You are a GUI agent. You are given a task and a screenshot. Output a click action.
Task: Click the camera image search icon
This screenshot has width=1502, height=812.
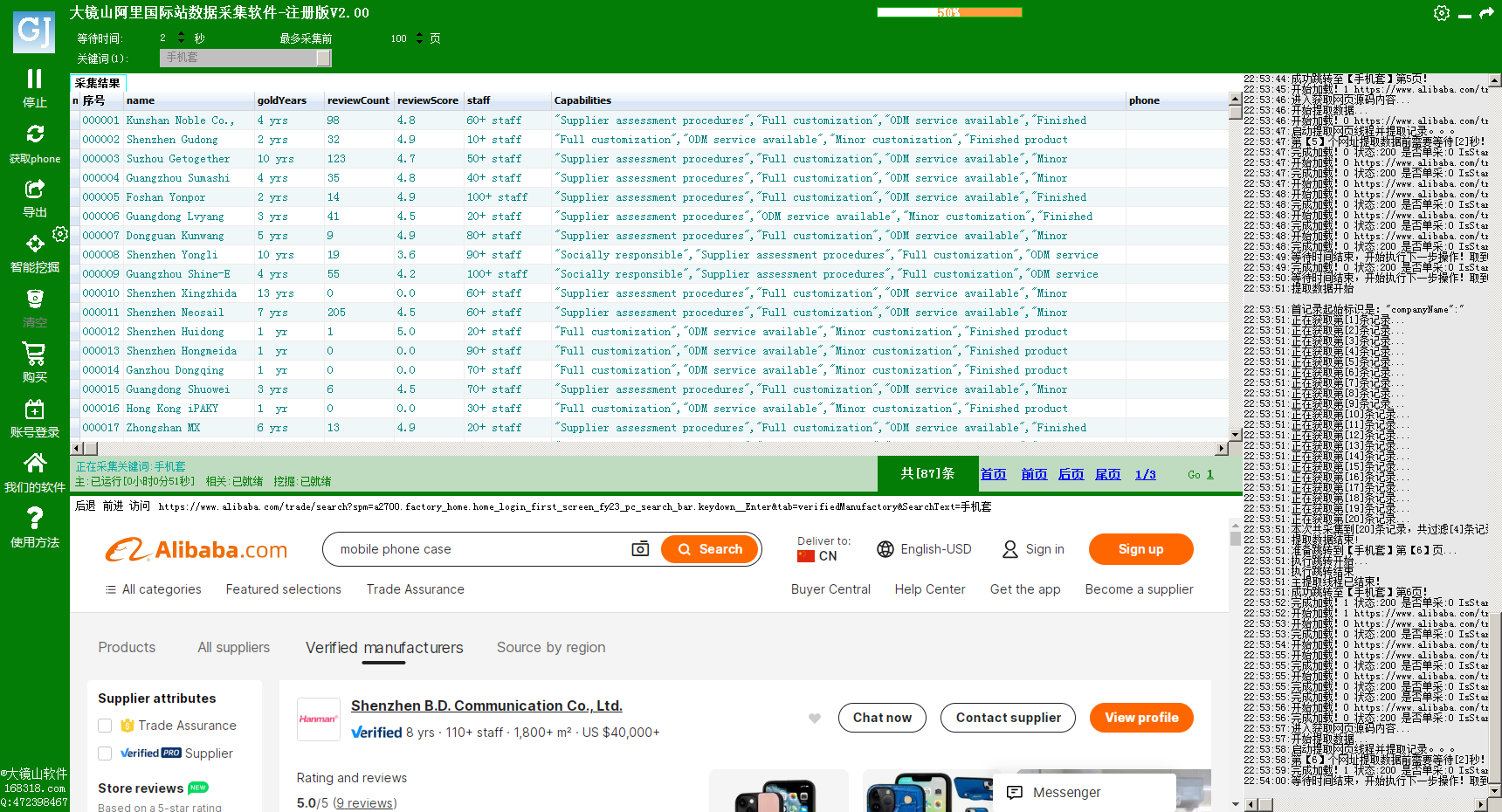point(640,549)
